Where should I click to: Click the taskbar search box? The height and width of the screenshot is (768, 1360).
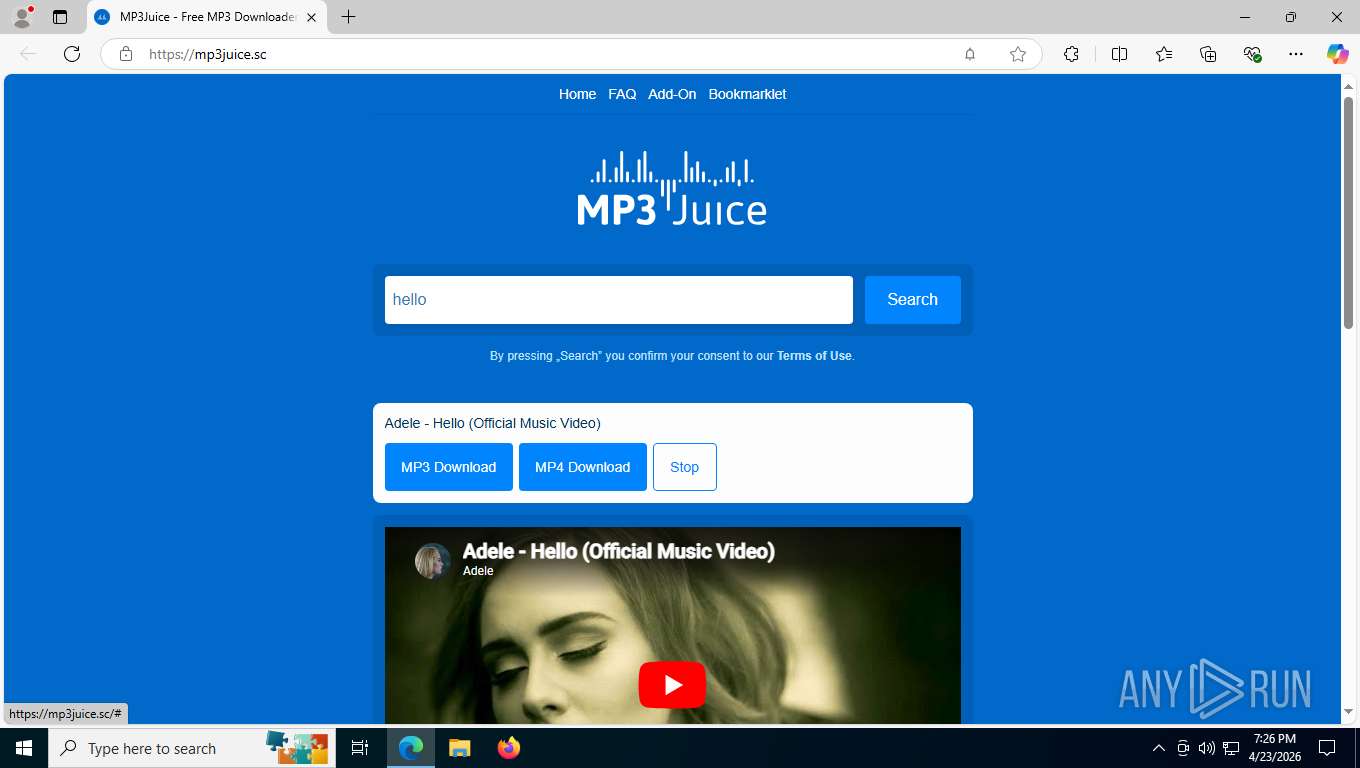pos(190,748)
